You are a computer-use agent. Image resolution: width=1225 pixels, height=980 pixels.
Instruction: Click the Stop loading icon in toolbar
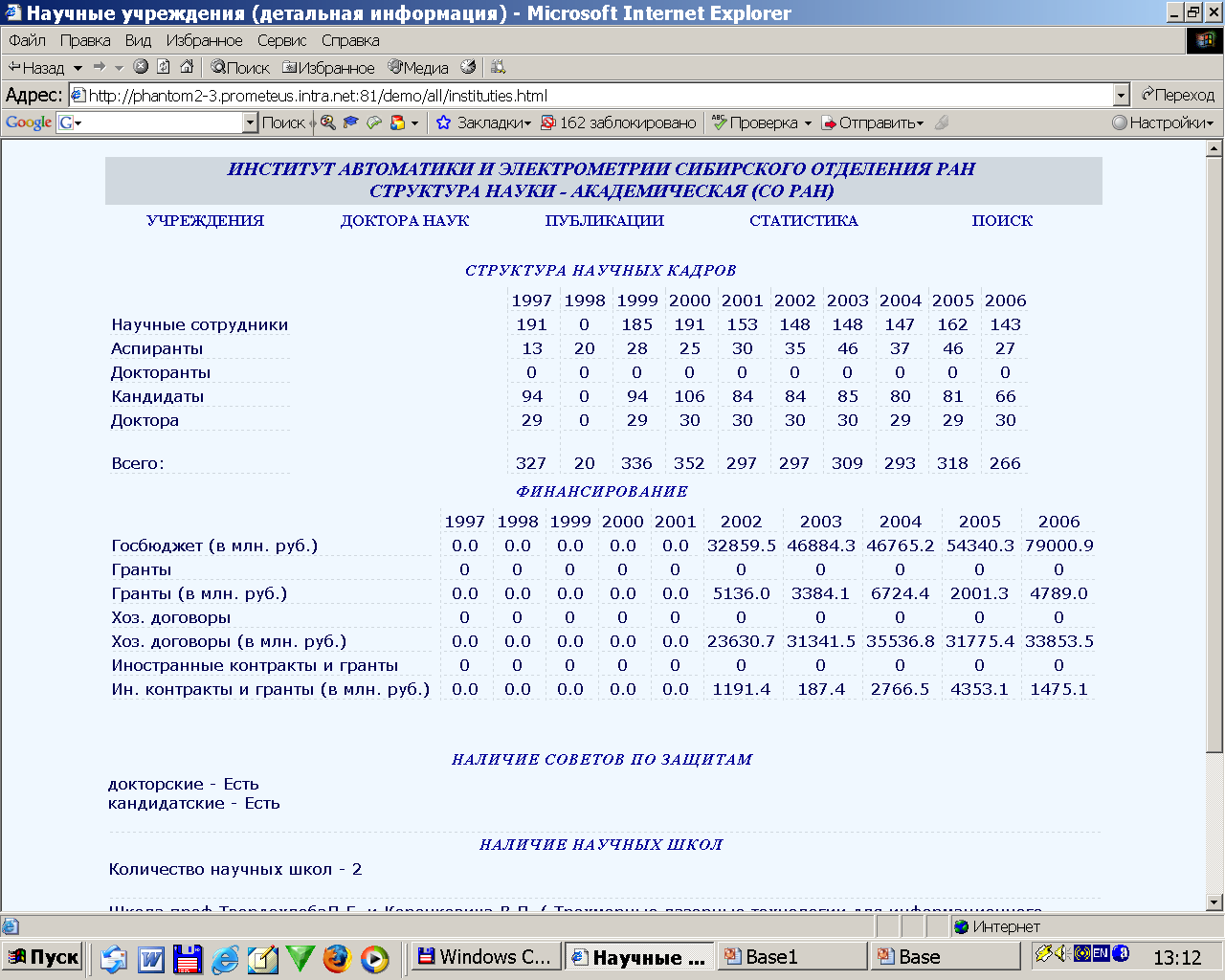click(141, 67)
